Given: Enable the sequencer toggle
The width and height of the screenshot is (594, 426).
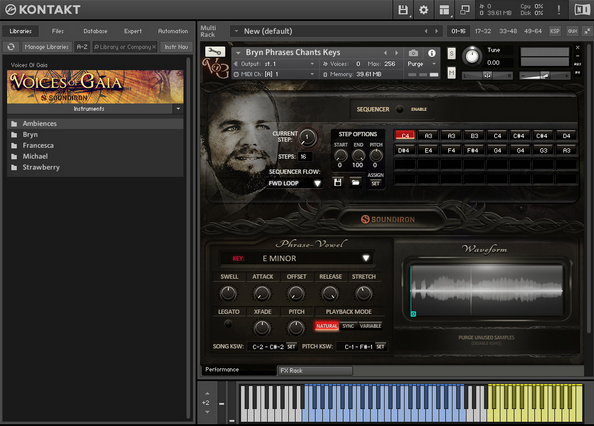Looking at the screenshot, I should 400,109.
